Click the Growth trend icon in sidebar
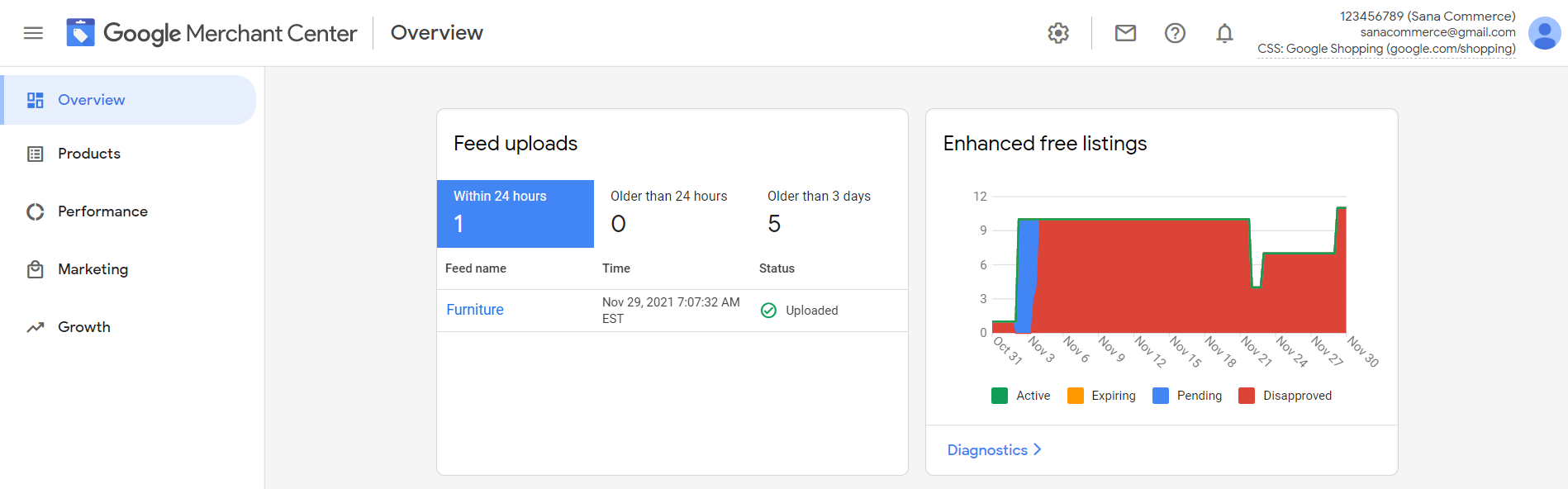Image resolution: width=1568 pixels, height=489 pixels. 35,327
